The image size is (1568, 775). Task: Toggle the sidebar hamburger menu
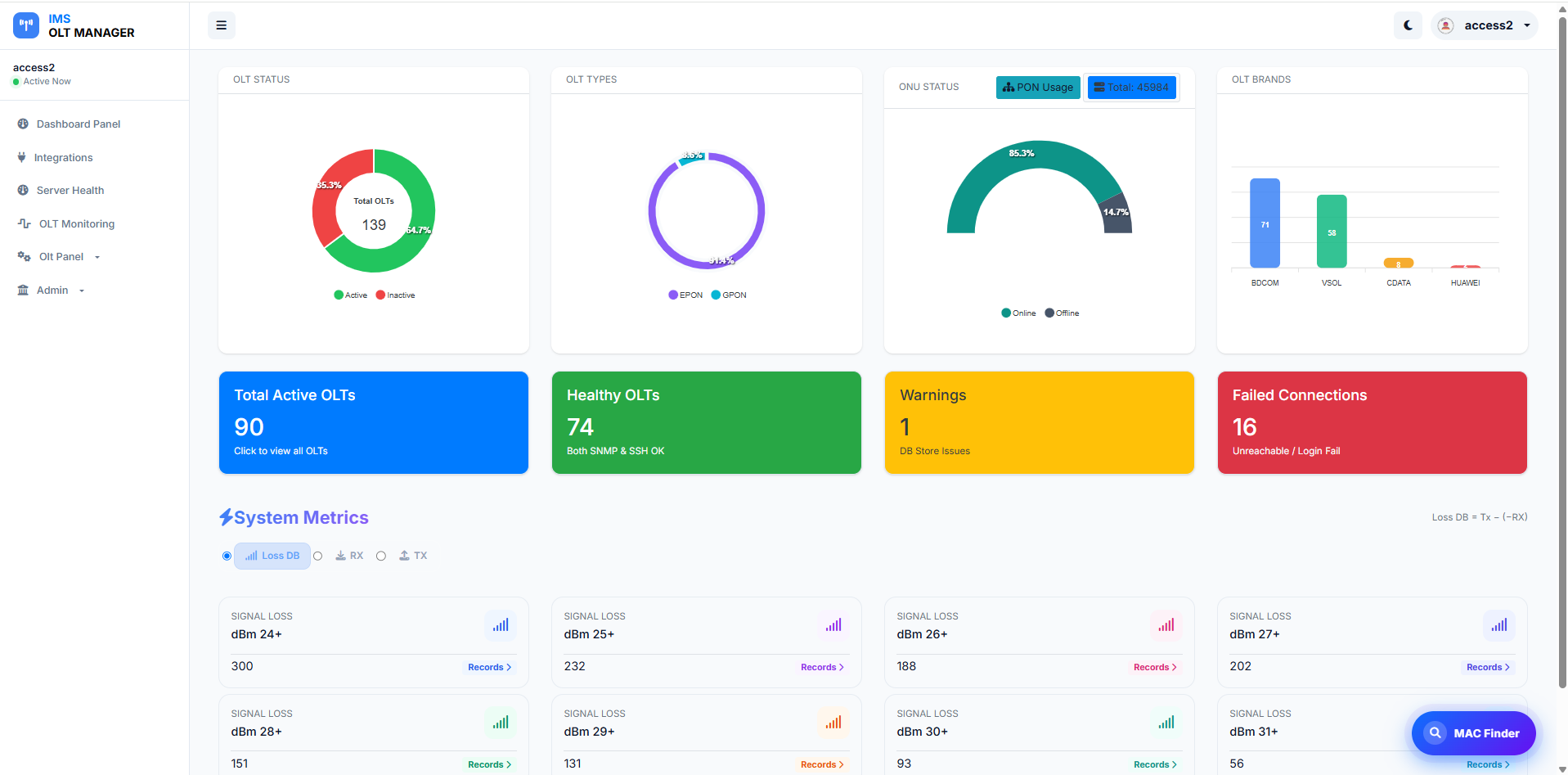click(221, 25)
